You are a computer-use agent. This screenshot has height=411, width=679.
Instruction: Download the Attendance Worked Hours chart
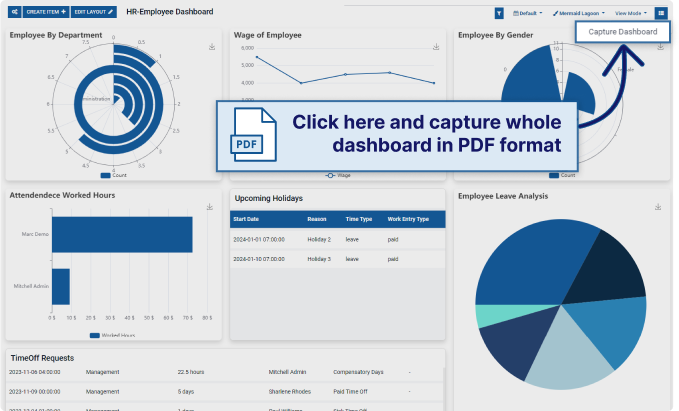click(x=212, y=207)
